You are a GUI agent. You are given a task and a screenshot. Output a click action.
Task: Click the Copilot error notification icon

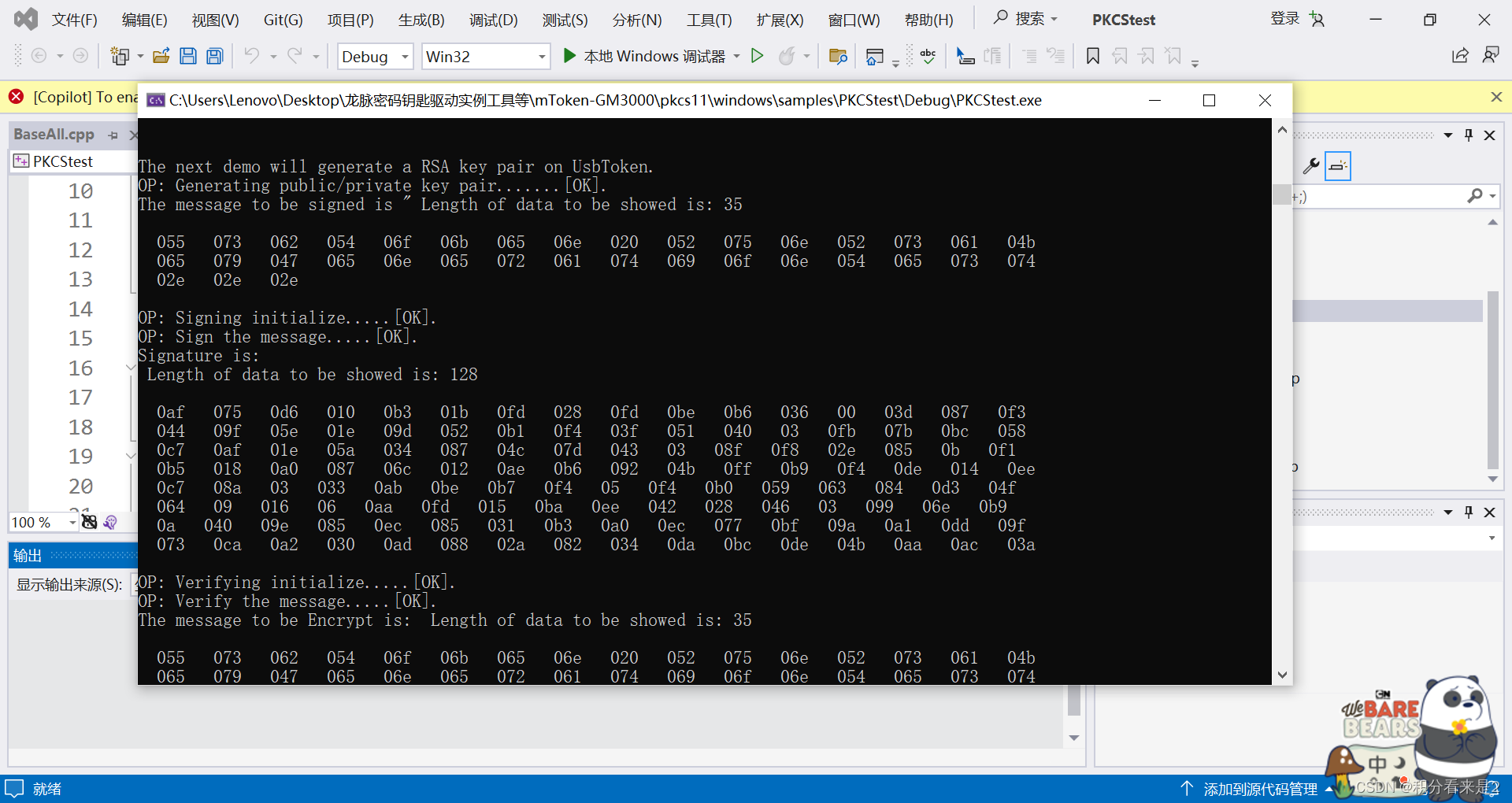click(x=16, y=97)
